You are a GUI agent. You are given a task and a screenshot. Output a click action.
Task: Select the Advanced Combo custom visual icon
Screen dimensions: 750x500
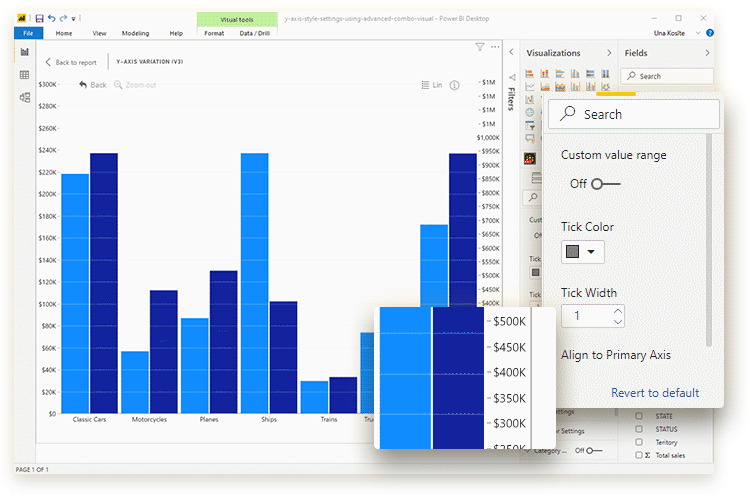pos(530,158)
